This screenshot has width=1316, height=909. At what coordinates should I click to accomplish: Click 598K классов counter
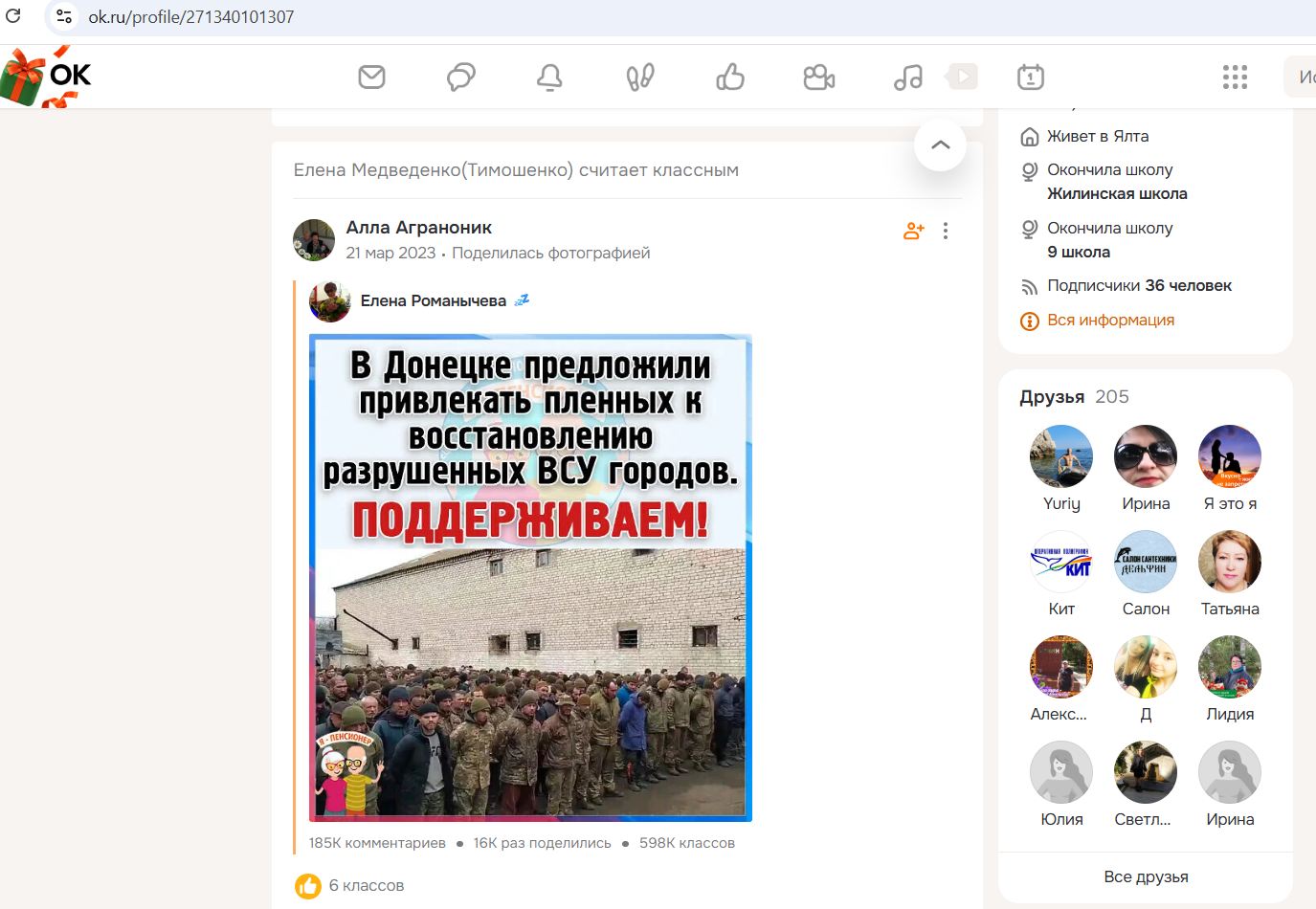(x=687, y=843)
